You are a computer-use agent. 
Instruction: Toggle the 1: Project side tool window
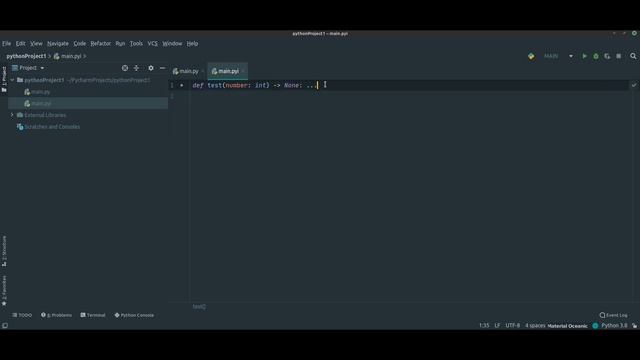pyautogui.click(x=4, y=79)
